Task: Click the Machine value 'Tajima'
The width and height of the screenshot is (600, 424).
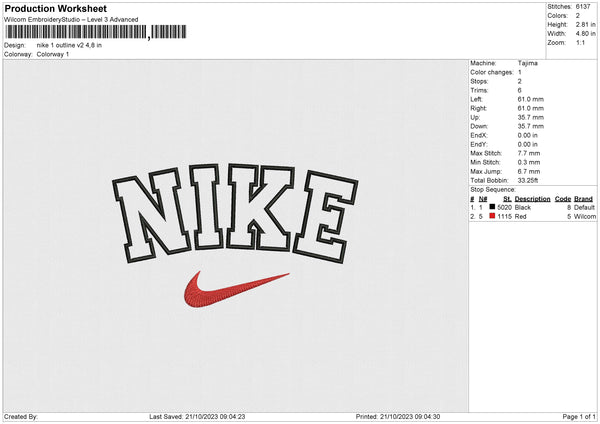Action: click(x=528, y=63)
